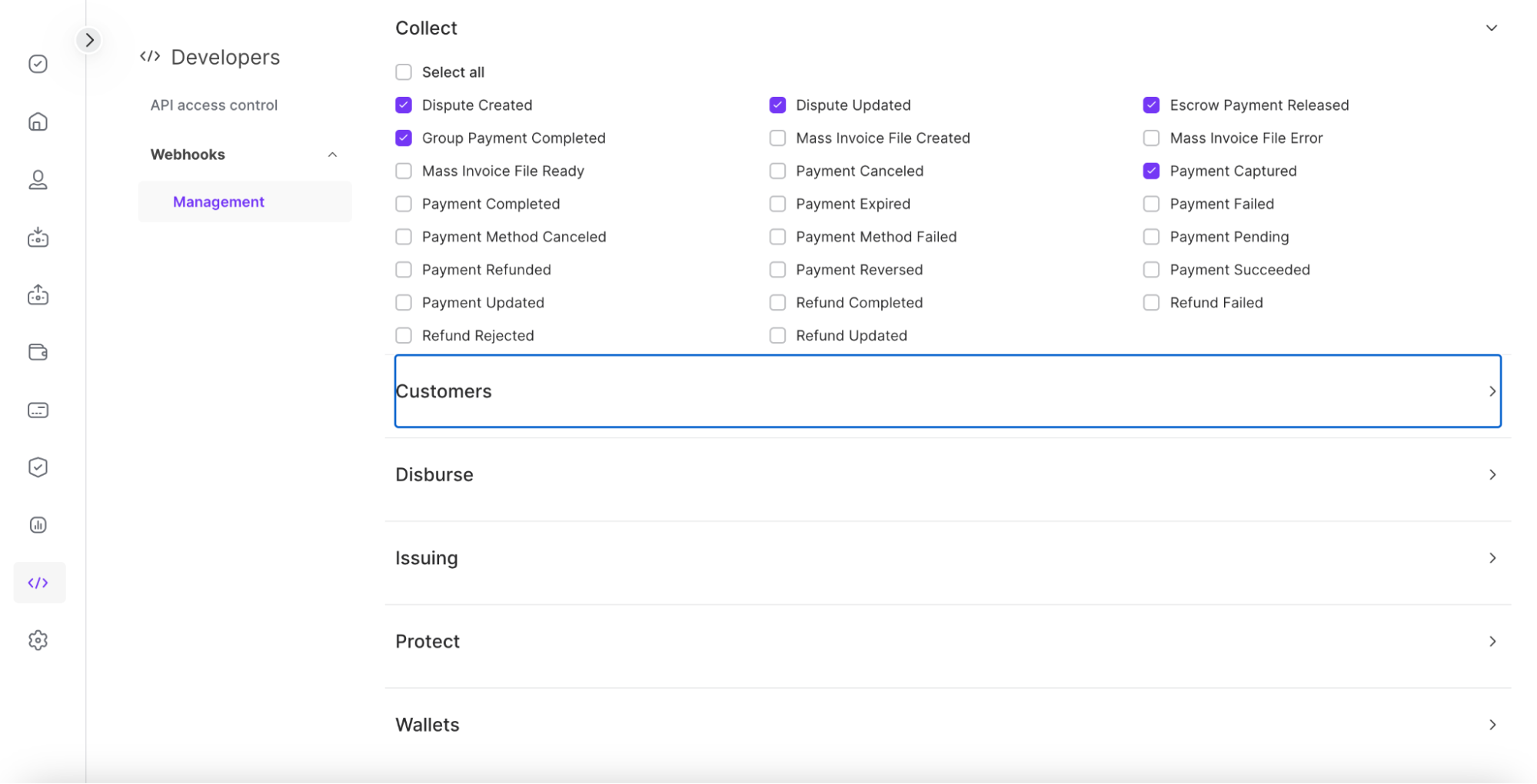The image size is (1537, 784).
Task: Enable the Payment Completed webhook
Action: (403, 203)
